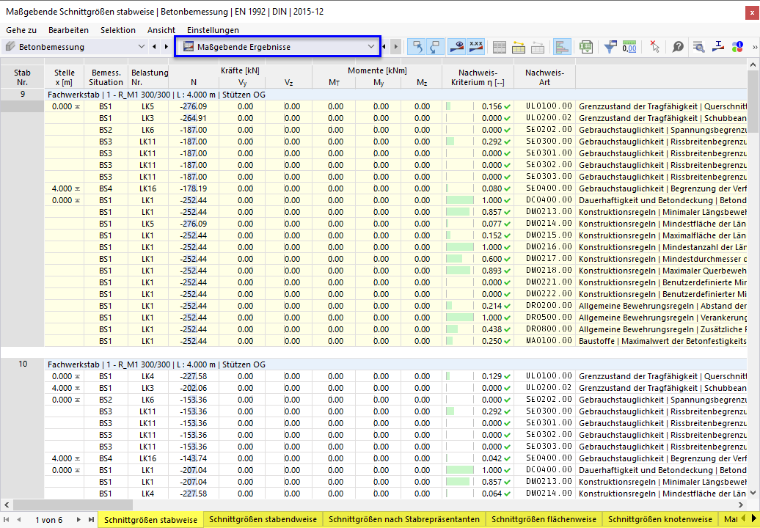Click the grayed table row icon

coord(538,47)
